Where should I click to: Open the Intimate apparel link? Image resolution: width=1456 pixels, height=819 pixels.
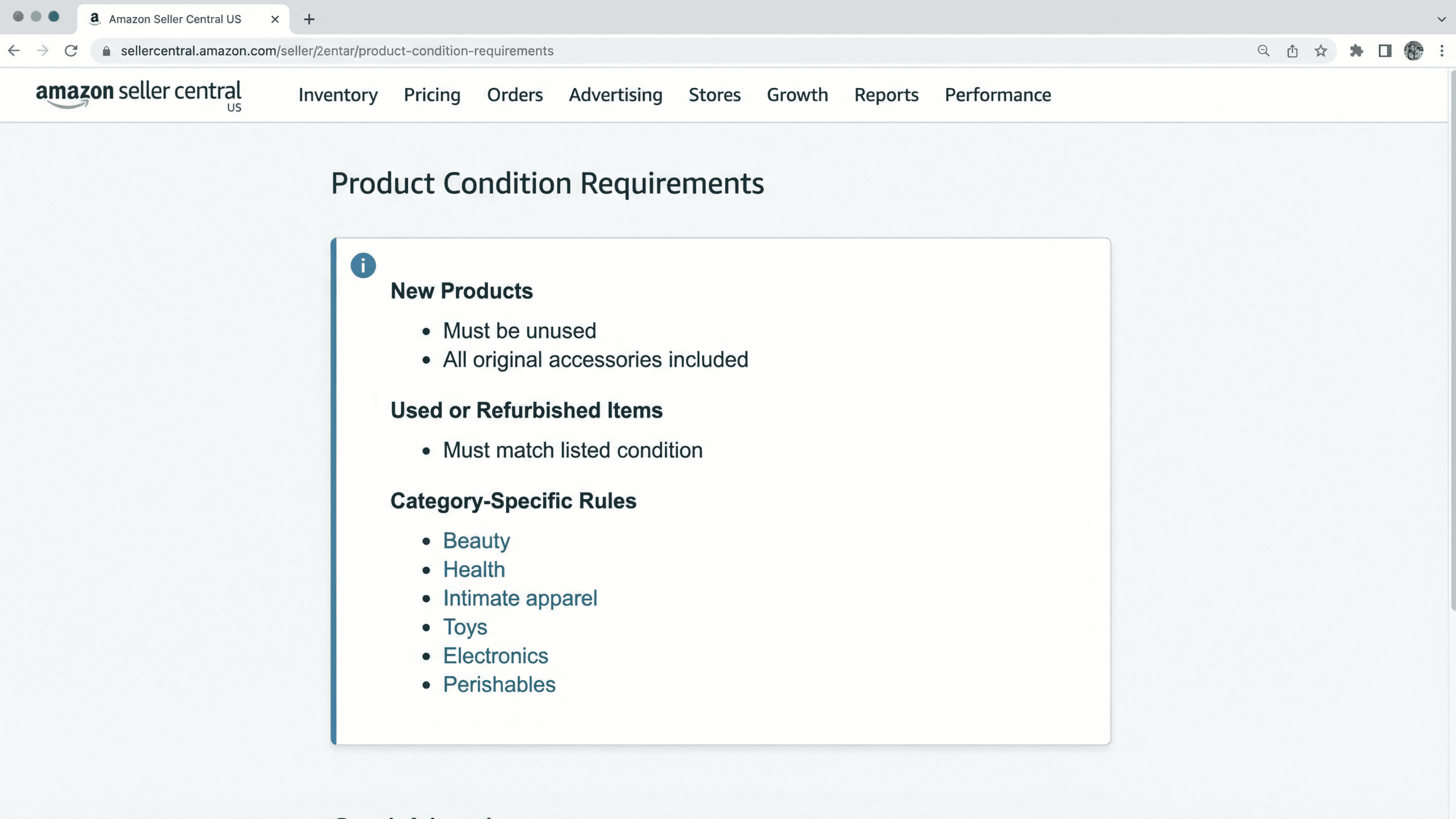pyautogui.click(x=519, y=598)
